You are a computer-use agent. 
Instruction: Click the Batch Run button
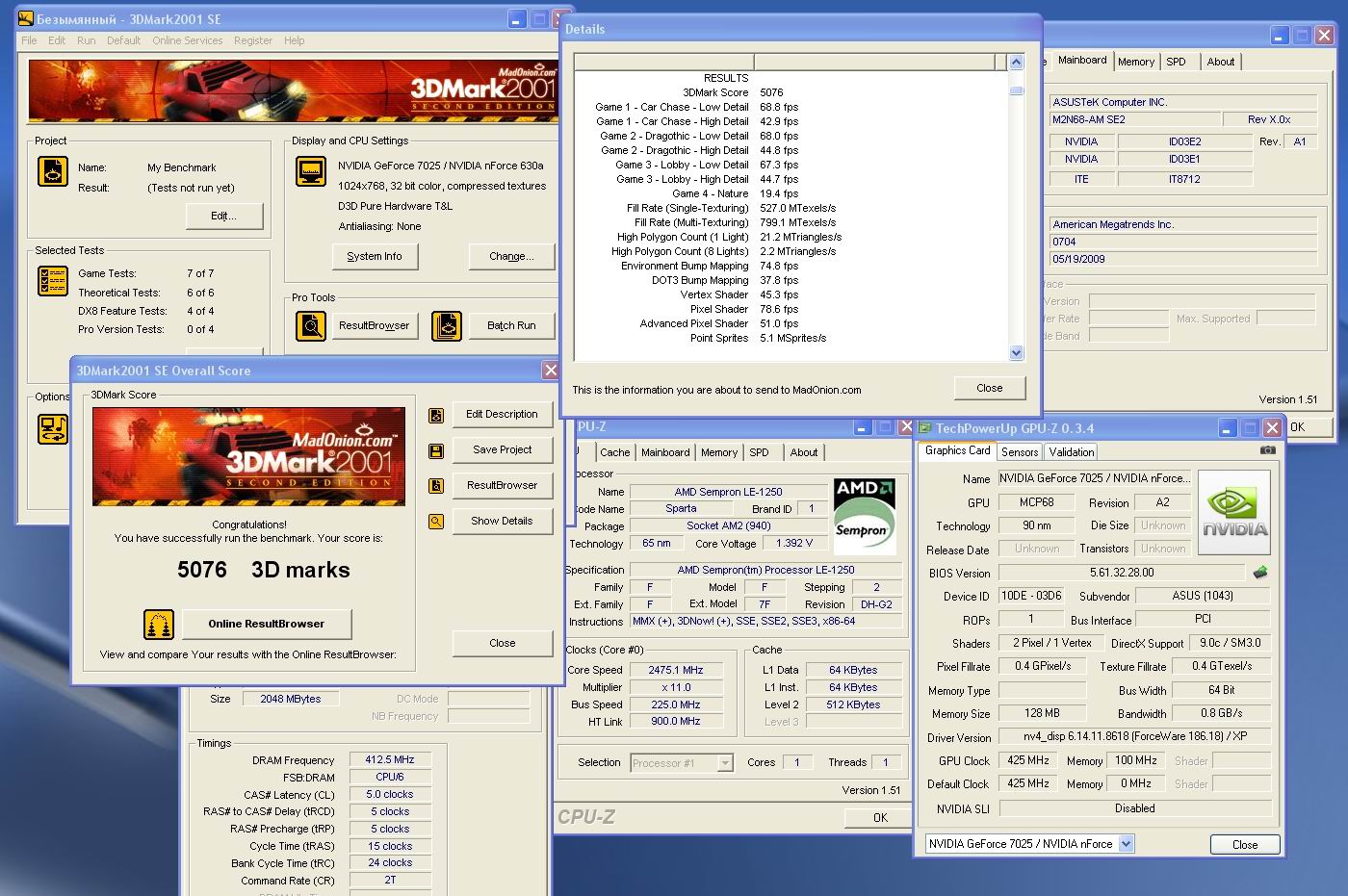511,325
